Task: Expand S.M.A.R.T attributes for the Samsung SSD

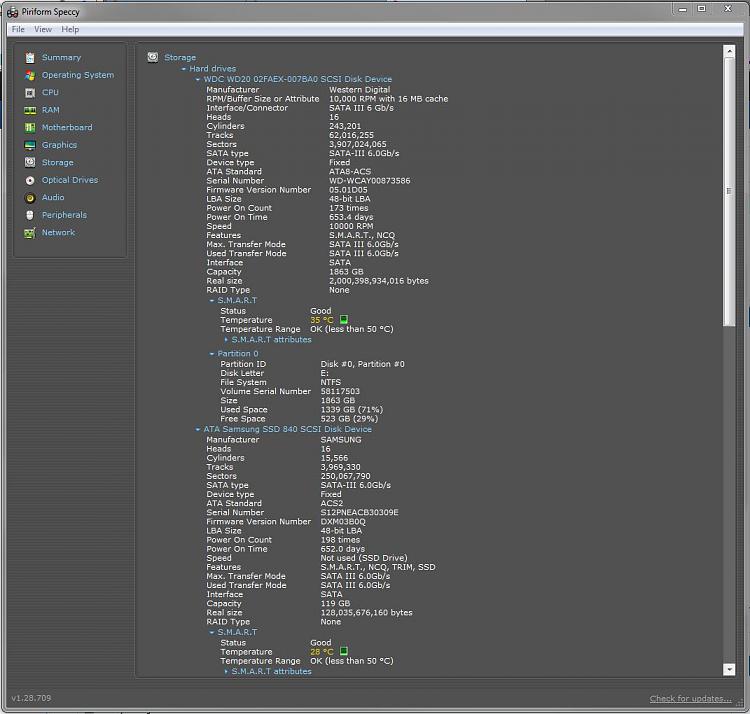Action: pos(226,671)
